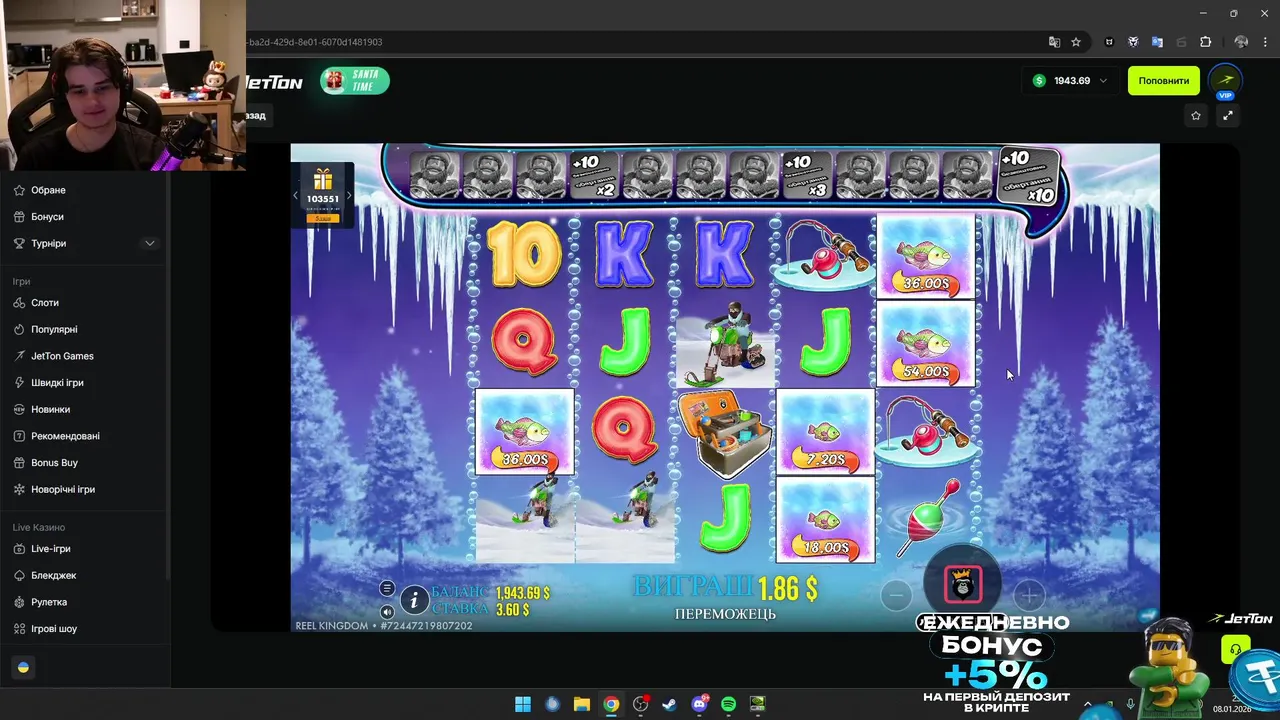The image size is (1280, 720).
Task: Open Spotify from taskbar
Action: click(728, 704)
